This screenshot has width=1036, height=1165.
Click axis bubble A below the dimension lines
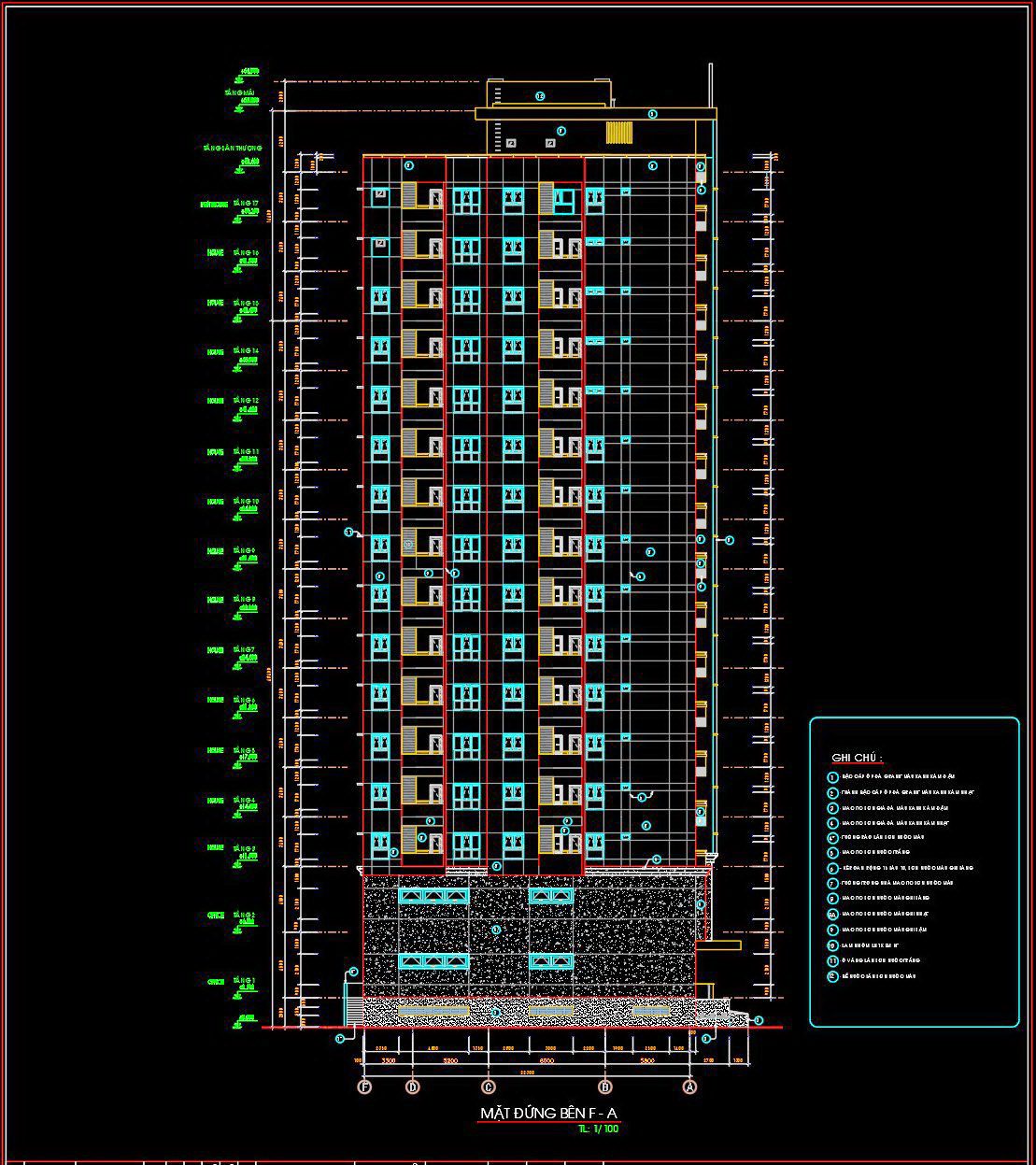[688, 1086]
